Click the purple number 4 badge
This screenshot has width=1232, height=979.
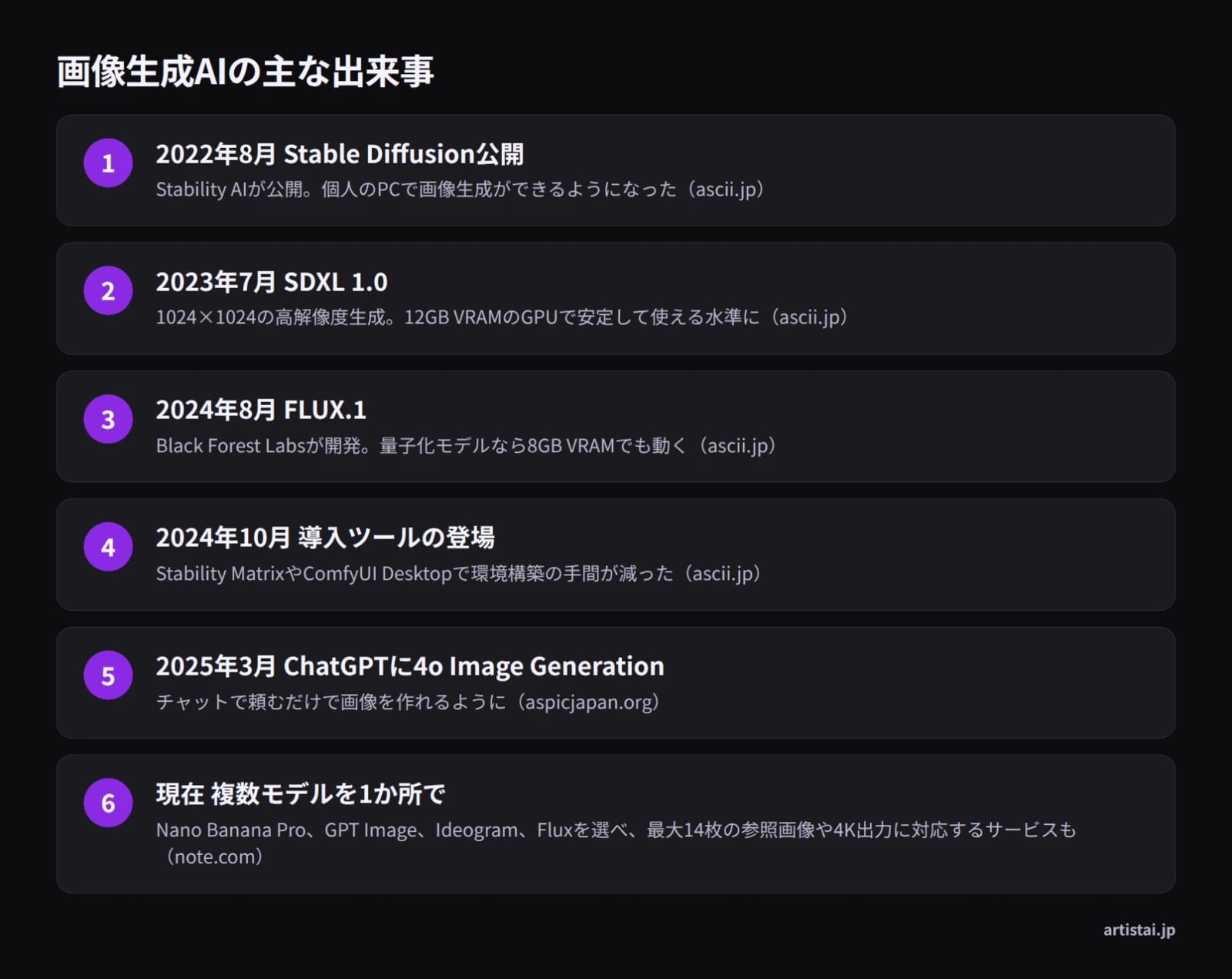pyautogui.click(x=108, y=547)
